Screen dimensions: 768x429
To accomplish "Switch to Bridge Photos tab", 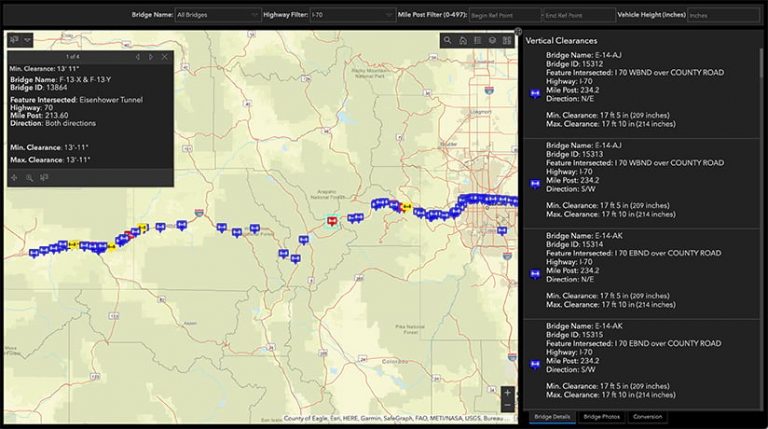I will tap(601, 417).
